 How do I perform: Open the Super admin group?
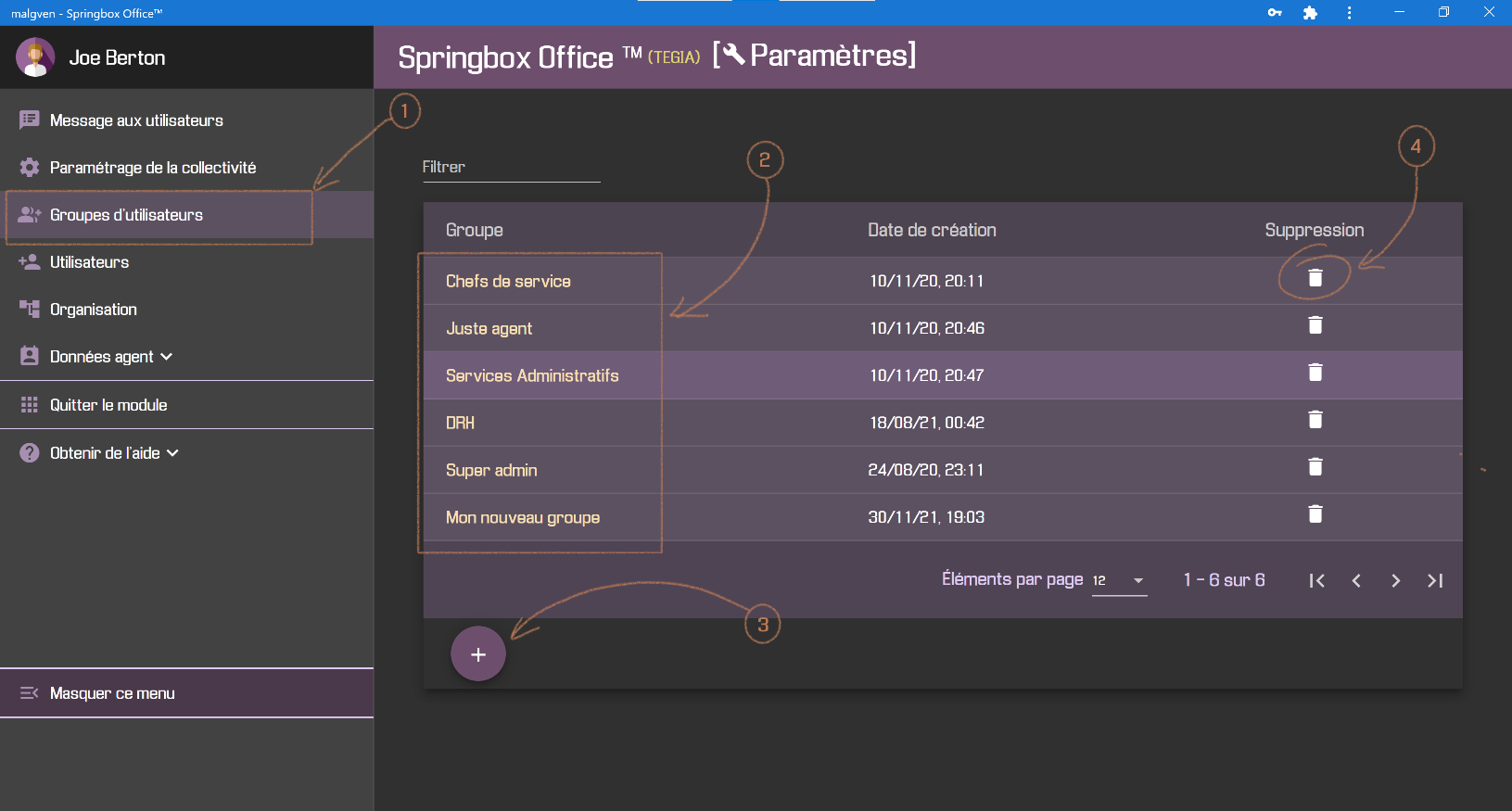491,471
